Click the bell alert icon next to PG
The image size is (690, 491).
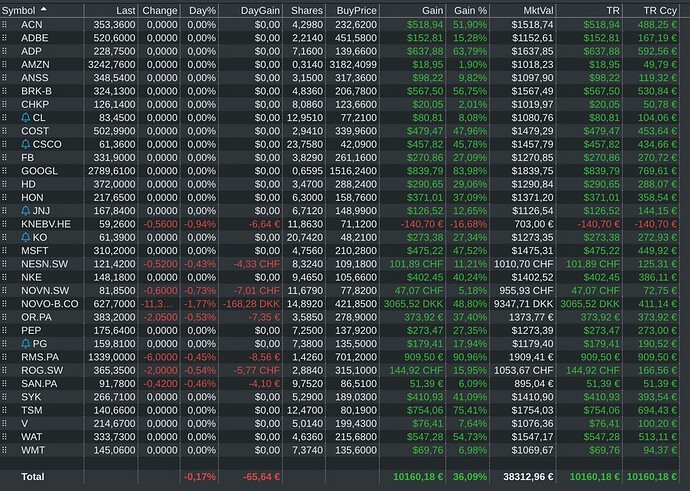coord(26,344)
